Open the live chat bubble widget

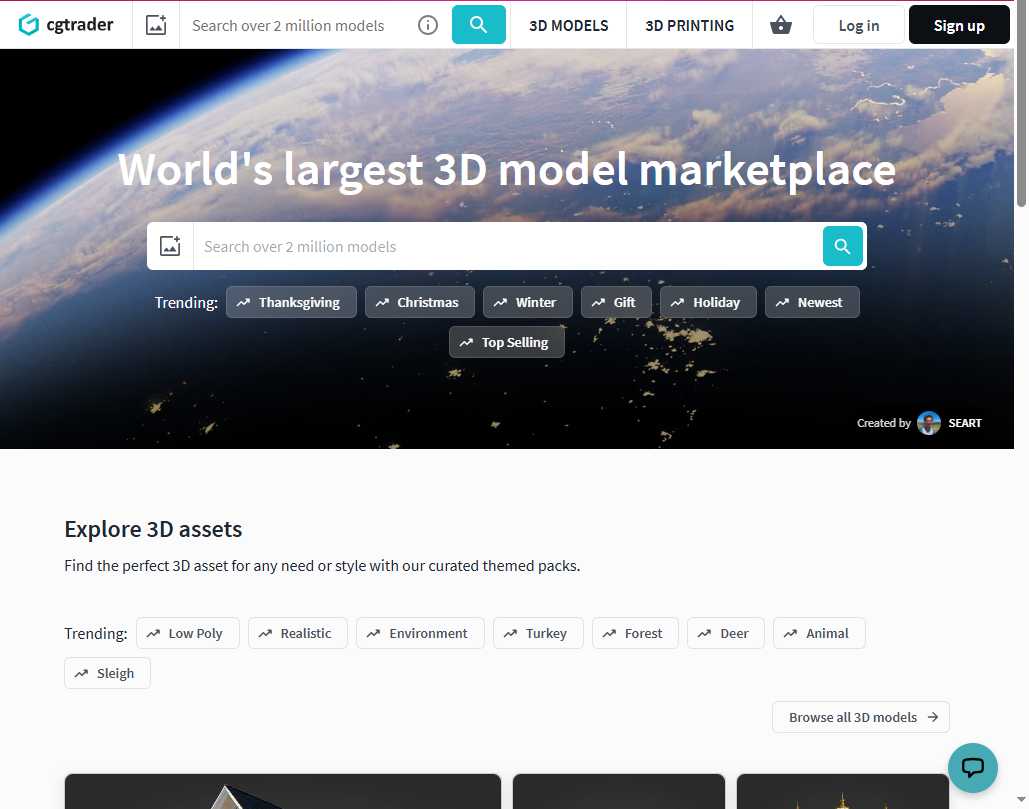pyautogui.click(x=972, y=768)
